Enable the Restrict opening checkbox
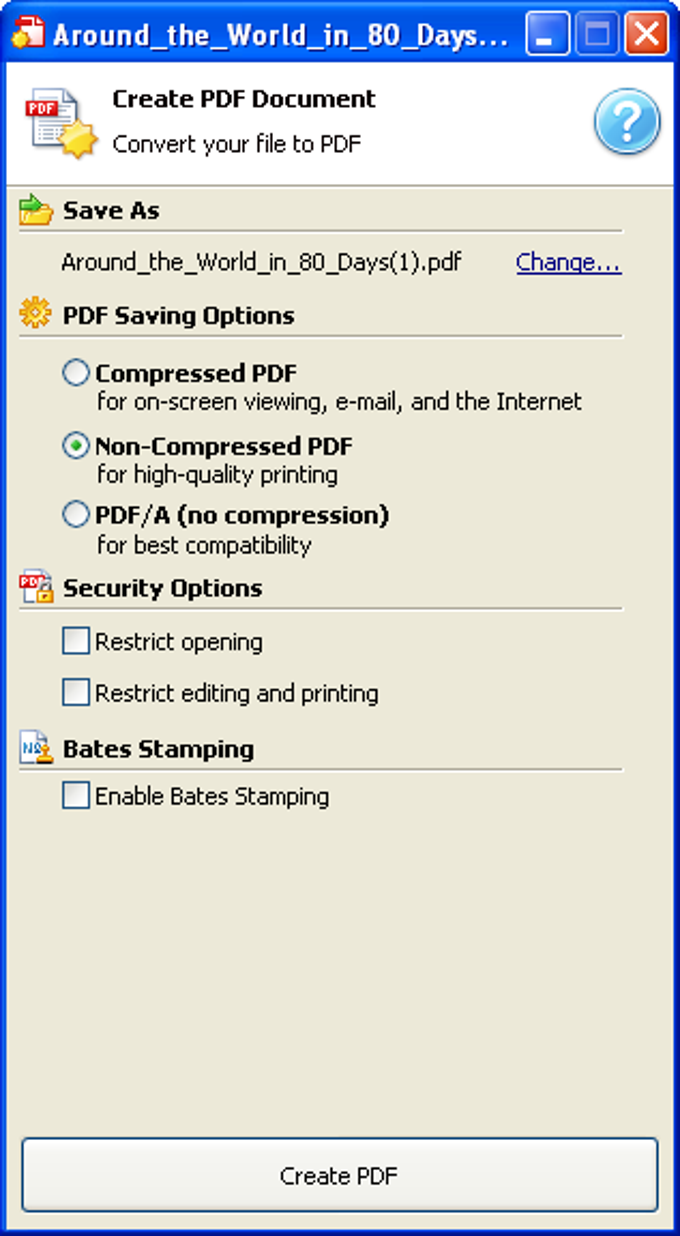680x1236 pixels. pos(74,640)
